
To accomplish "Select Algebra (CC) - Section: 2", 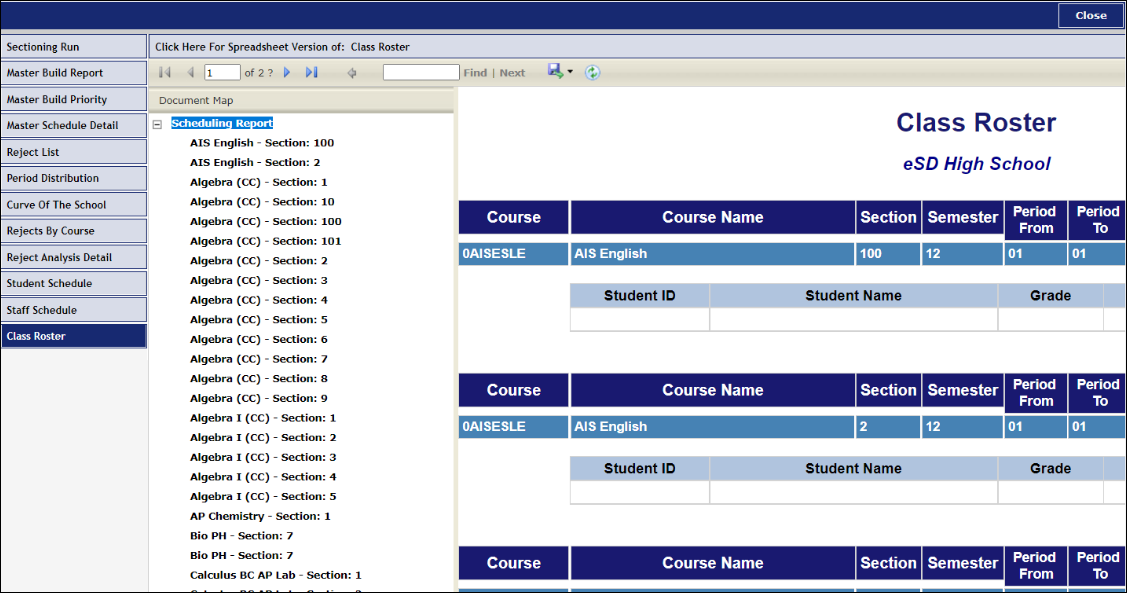I will pyautogui.click(x=259, y=261).
